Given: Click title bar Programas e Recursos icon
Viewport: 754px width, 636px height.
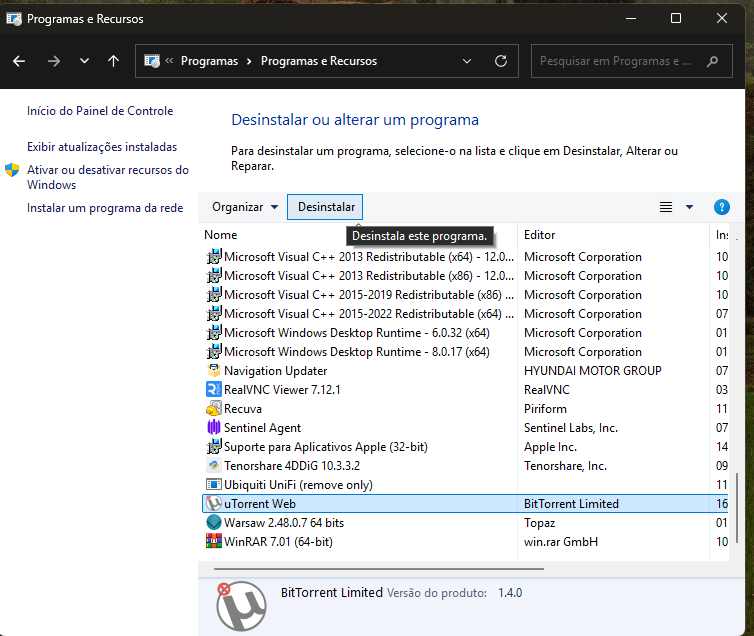Looking at the screenshot, I should click(x=14, y=19).
